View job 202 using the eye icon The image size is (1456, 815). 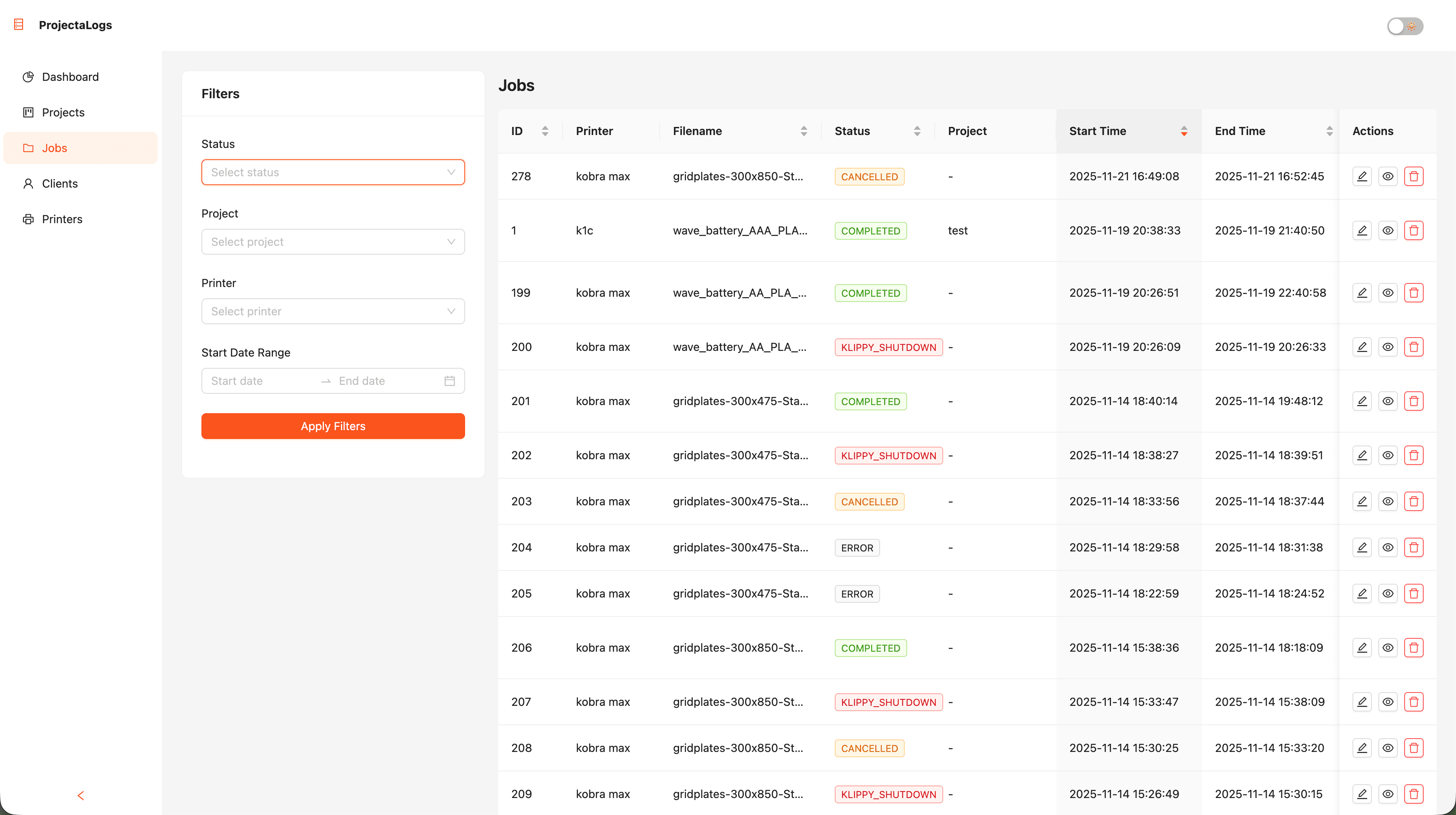1388,455
